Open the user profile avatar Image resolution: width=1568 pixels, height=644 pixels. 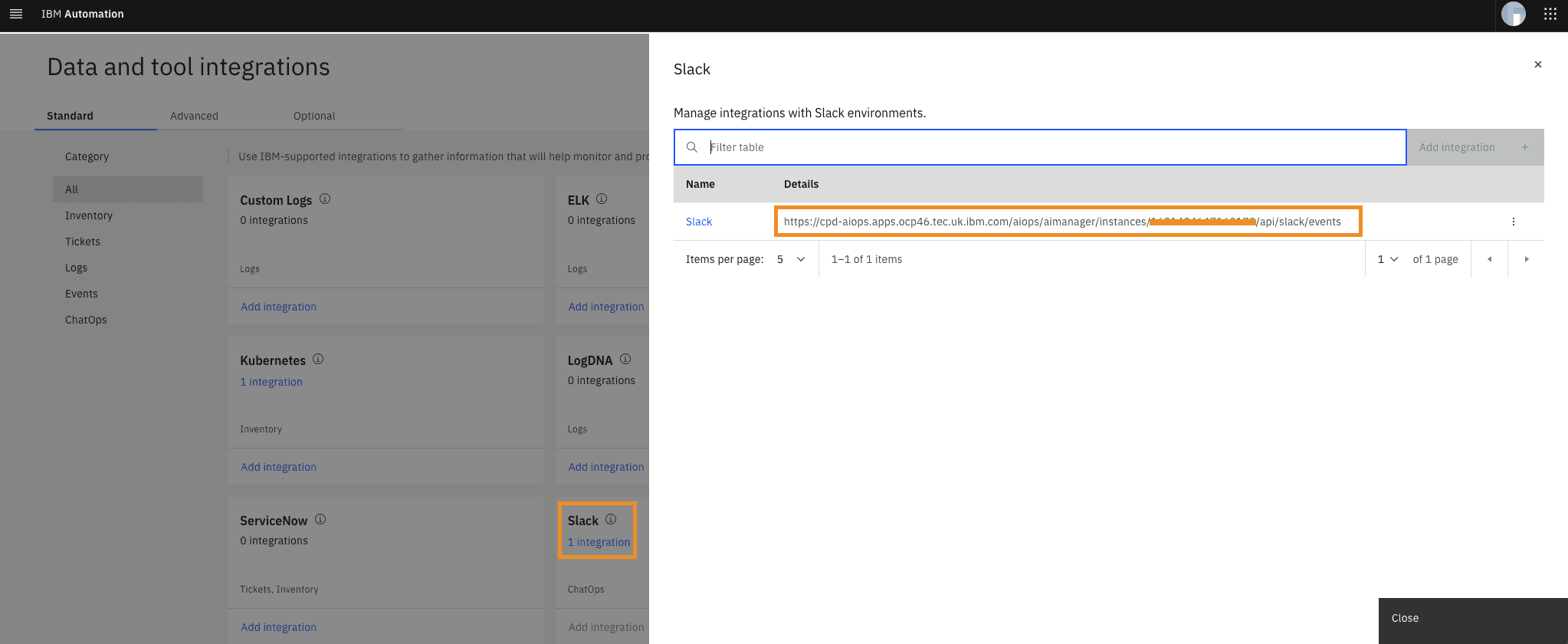pos(1513,14)
